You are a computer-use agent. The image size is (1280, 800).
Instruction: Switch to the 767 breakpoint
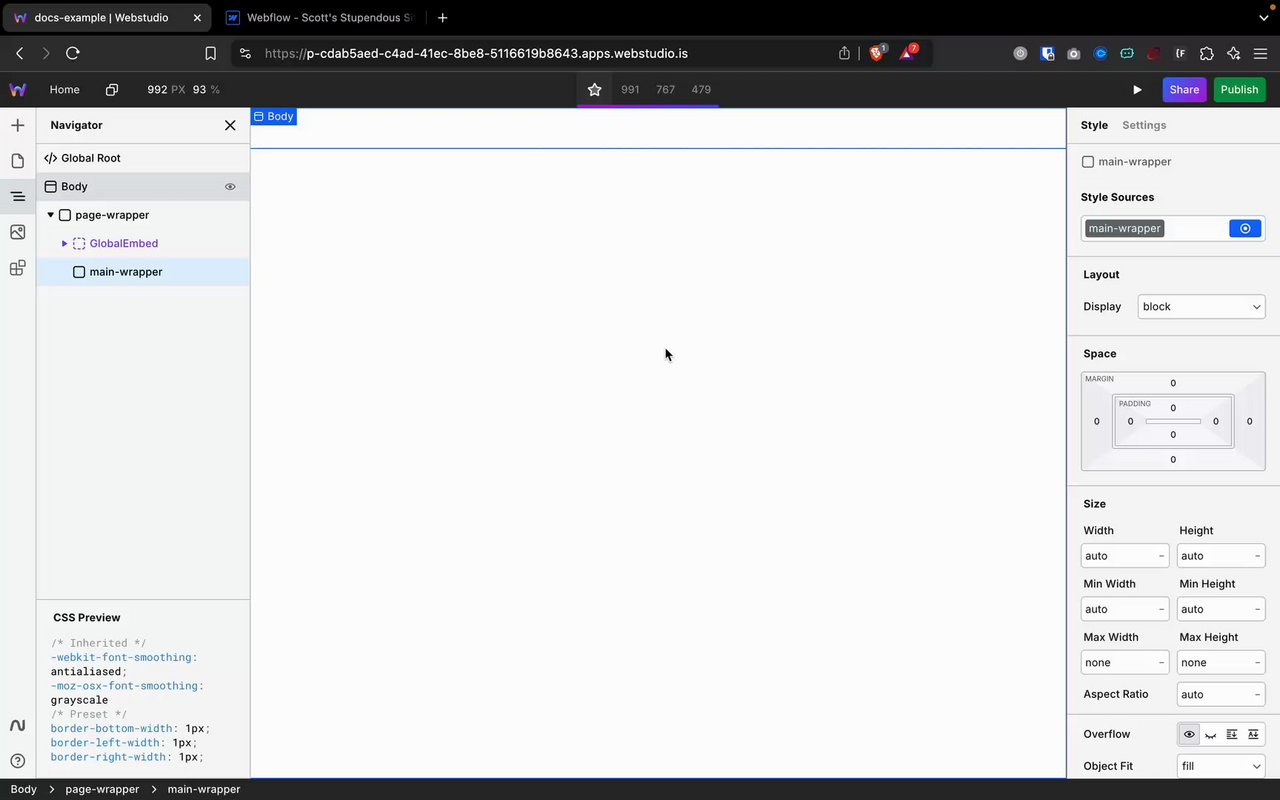click(x=666, y=90)
